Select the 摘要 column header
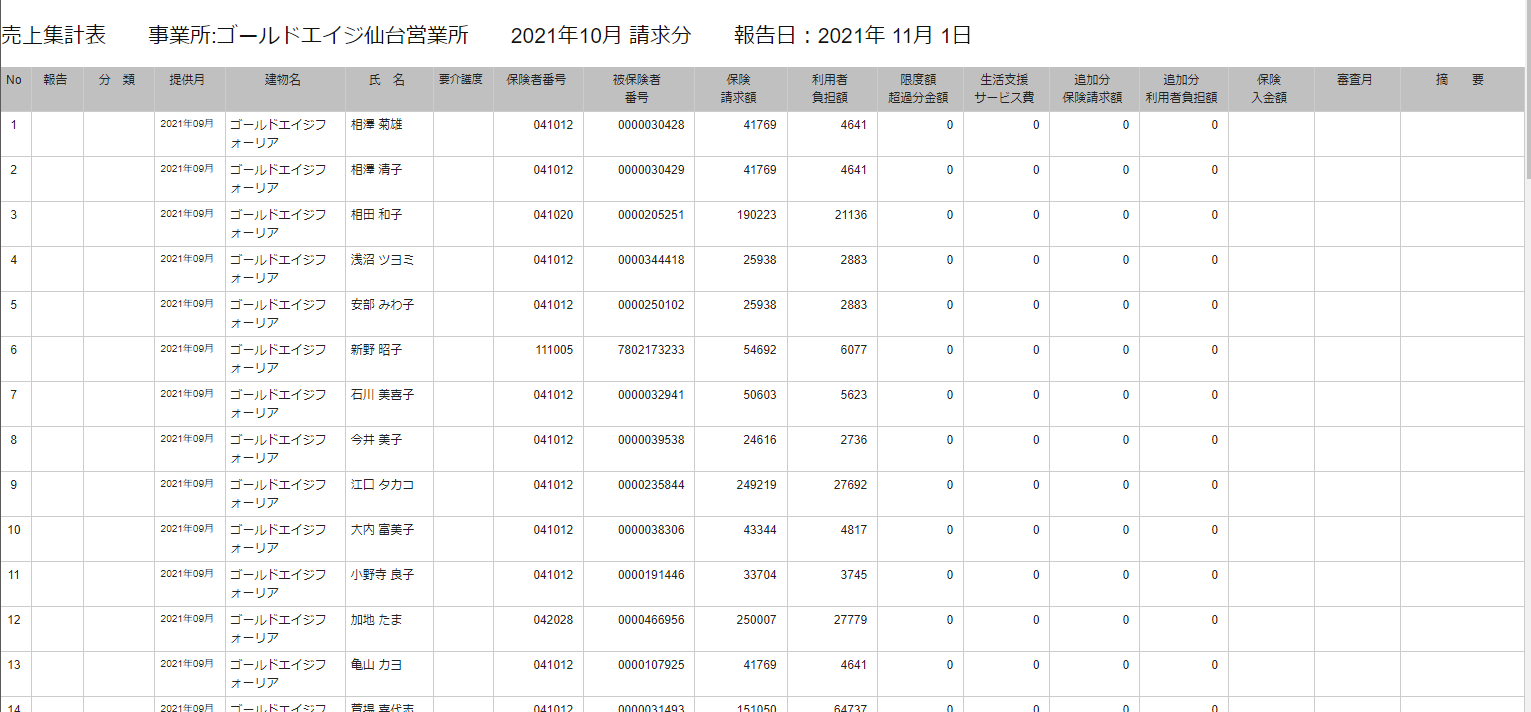1531x712 pixels. (1460, 80)
